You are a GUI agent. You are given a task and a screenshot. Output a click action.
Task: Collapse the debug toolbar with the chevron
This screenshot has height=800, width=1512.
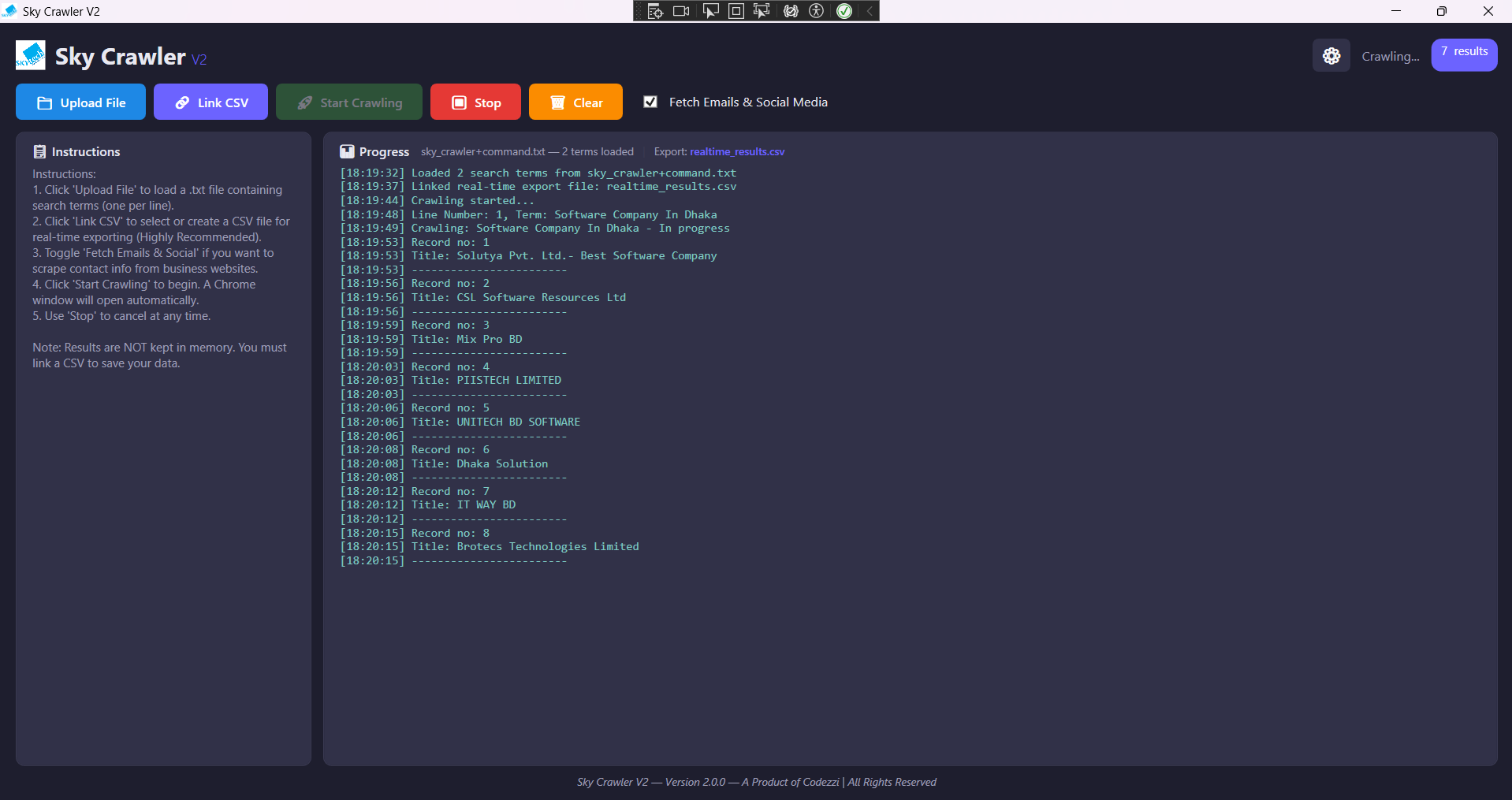(x=870, y=11)
